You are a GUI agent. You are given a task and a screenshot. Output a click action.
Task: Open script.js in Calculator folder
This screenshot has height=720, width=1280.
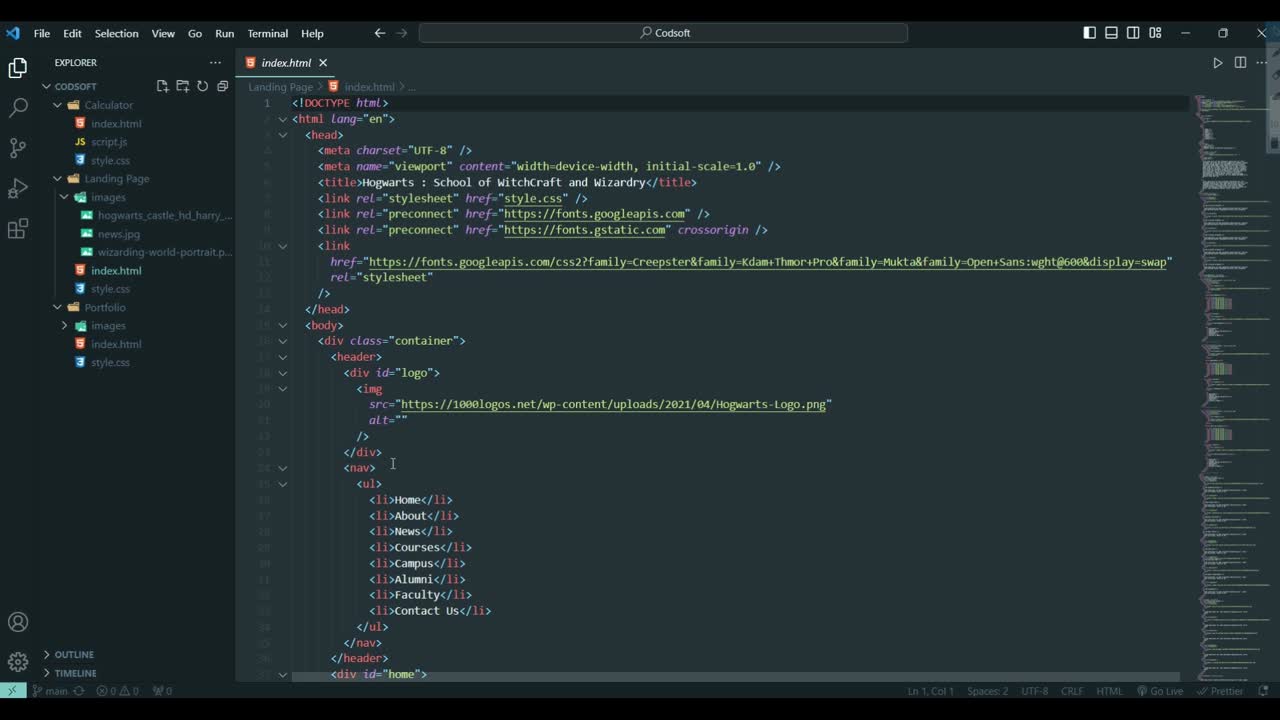tap(109, 142)
